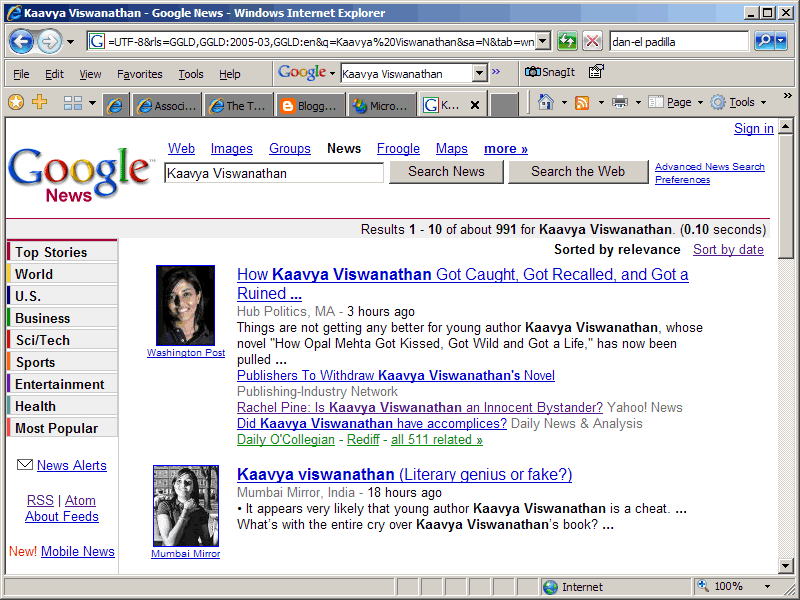
Task: Open the Favorites menu
Action: (139, 74)
